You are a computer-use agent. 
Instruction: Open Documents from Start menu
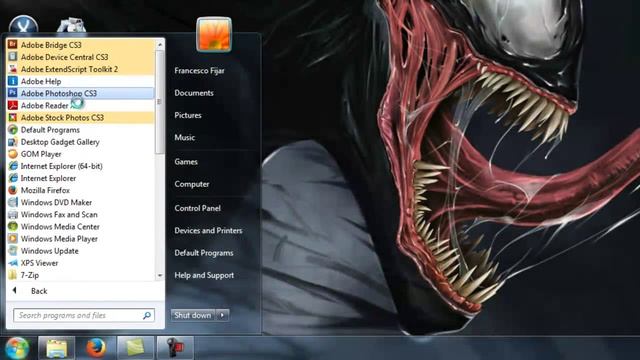(194, 93)
